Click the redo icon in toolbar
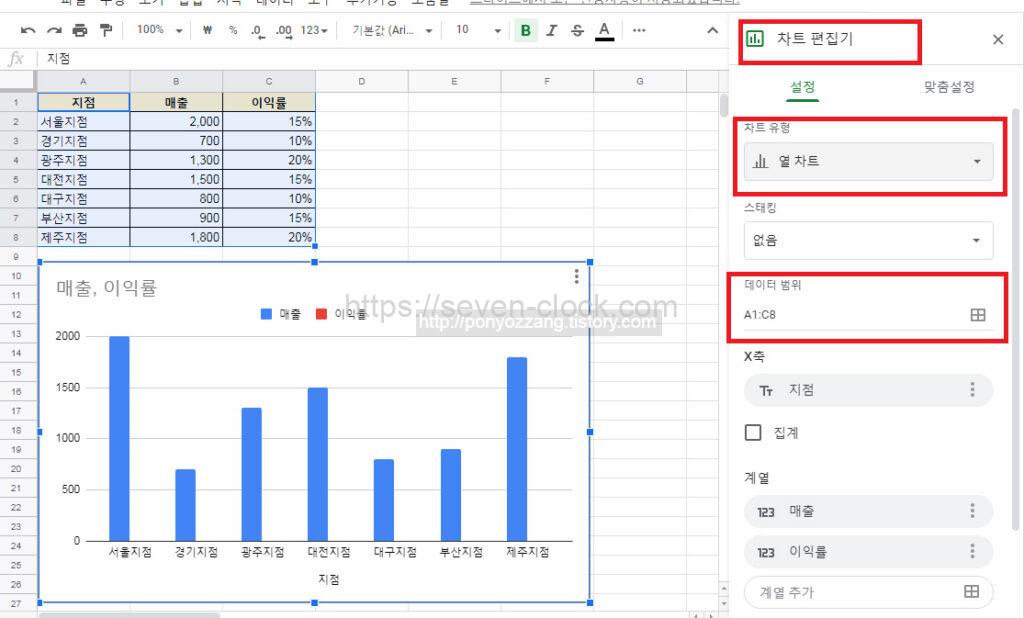 pyautogui.click(x=54, y=31)
